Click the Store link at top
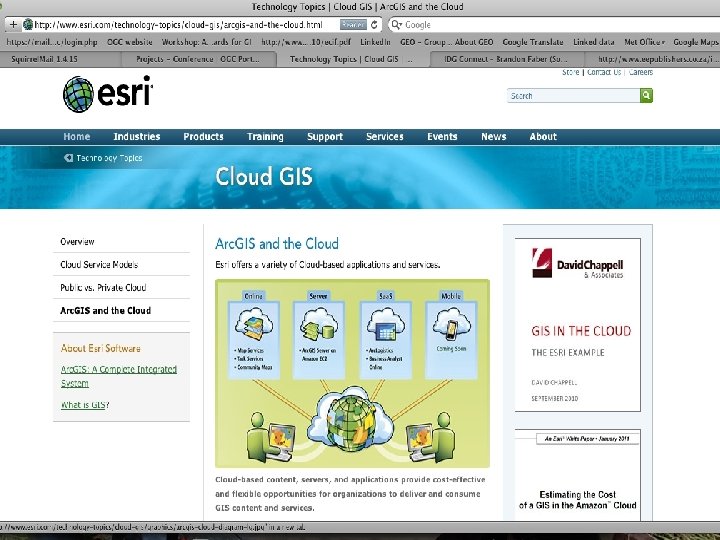 pos(570,72)
